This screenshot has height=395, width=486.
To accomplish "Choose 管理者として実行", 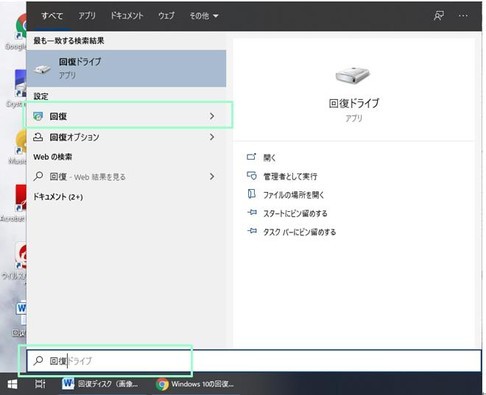I will tap(290, 176).
